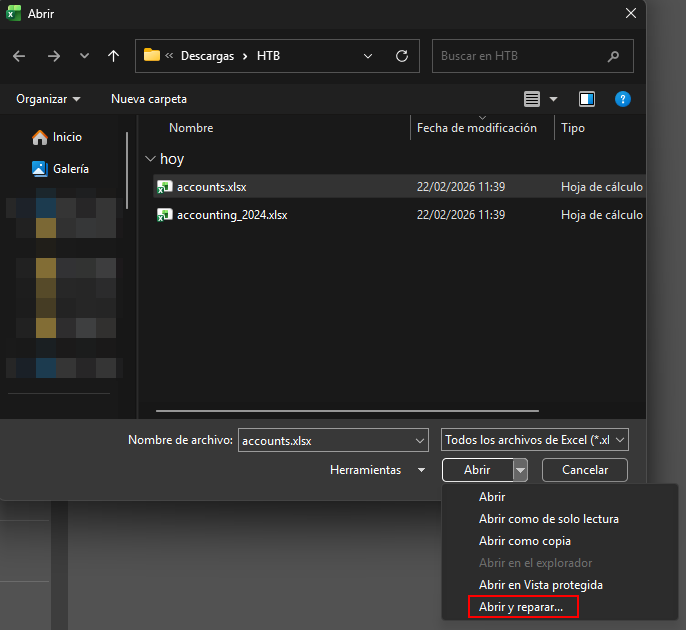Screen dimensions: 686x630
Task: Choose 'Abrir y reparar...' option
Action: tap(520, 607)
